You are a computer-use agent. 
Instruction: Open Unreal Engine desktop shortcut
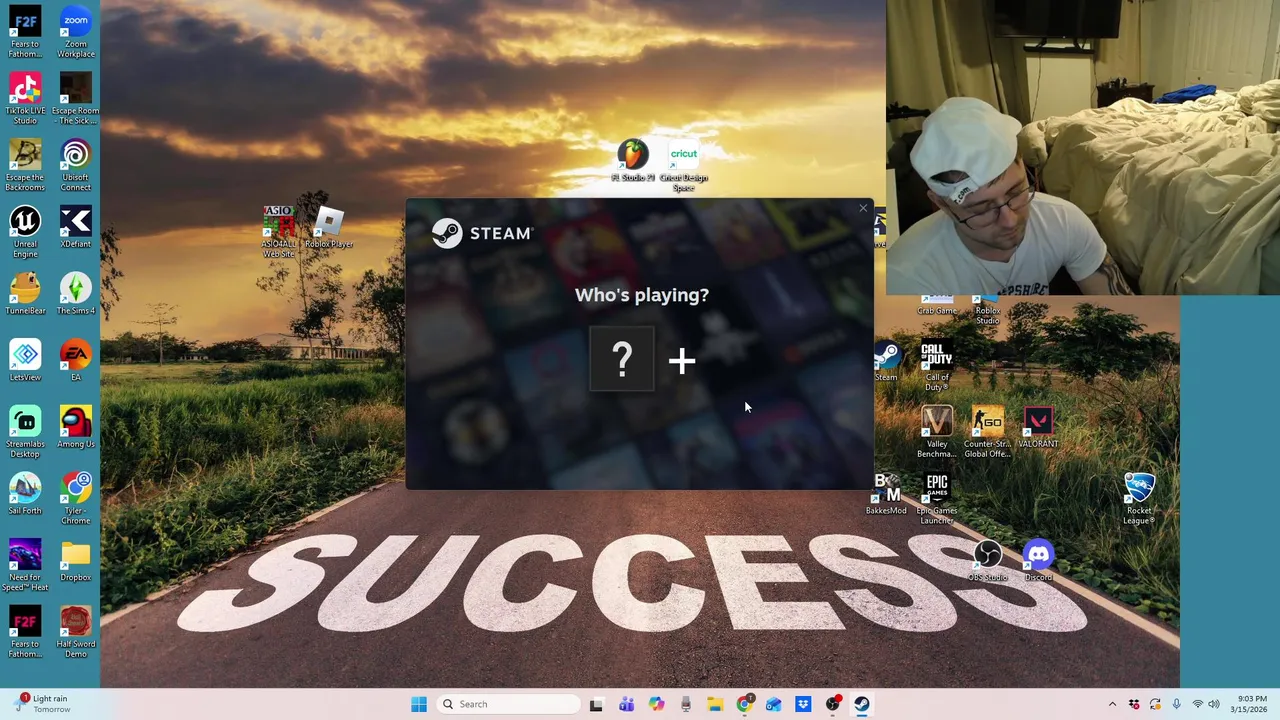point(25,231)
